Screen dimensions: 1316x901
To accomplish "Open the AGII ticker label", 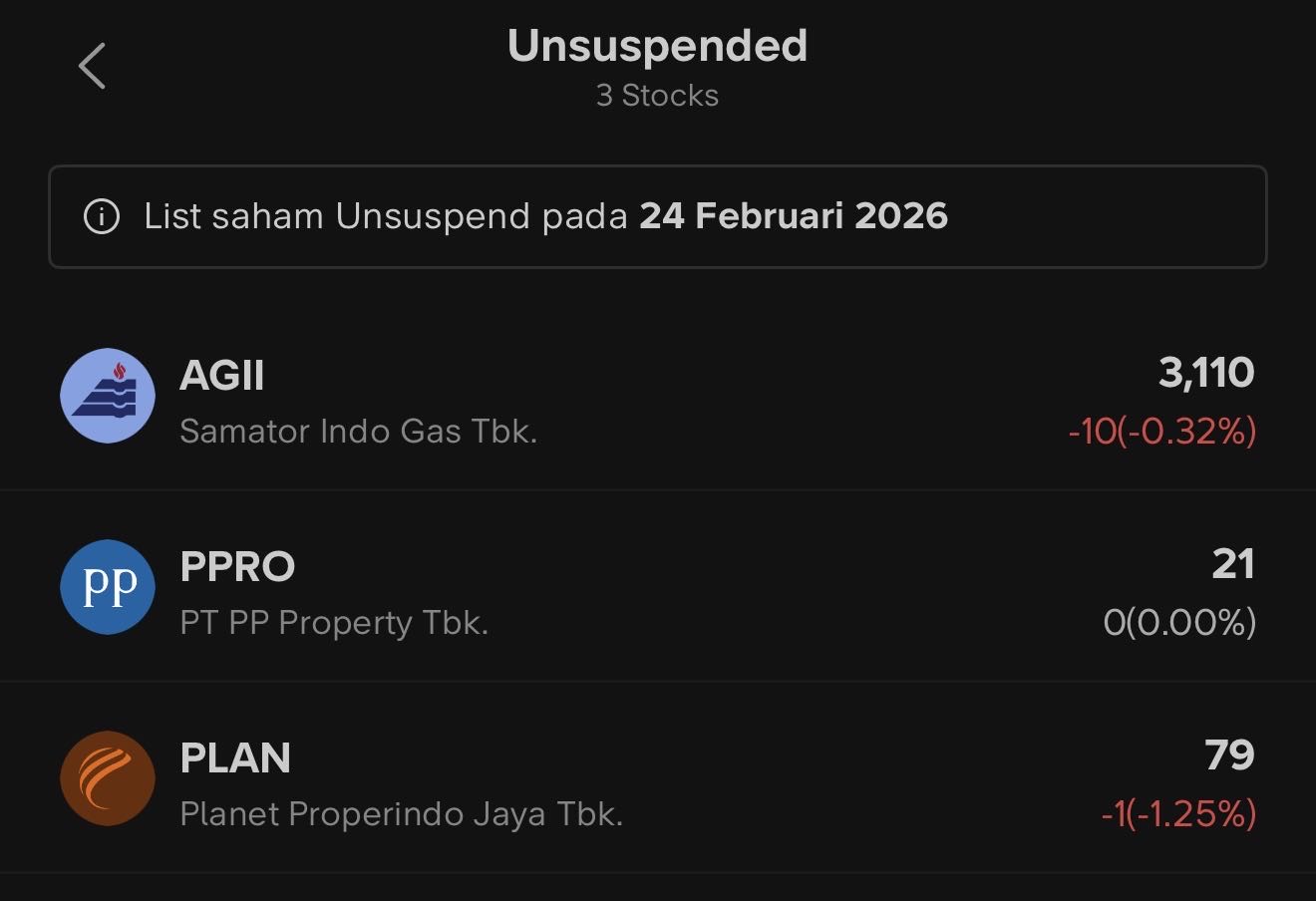I will click(x=222, y=376).
